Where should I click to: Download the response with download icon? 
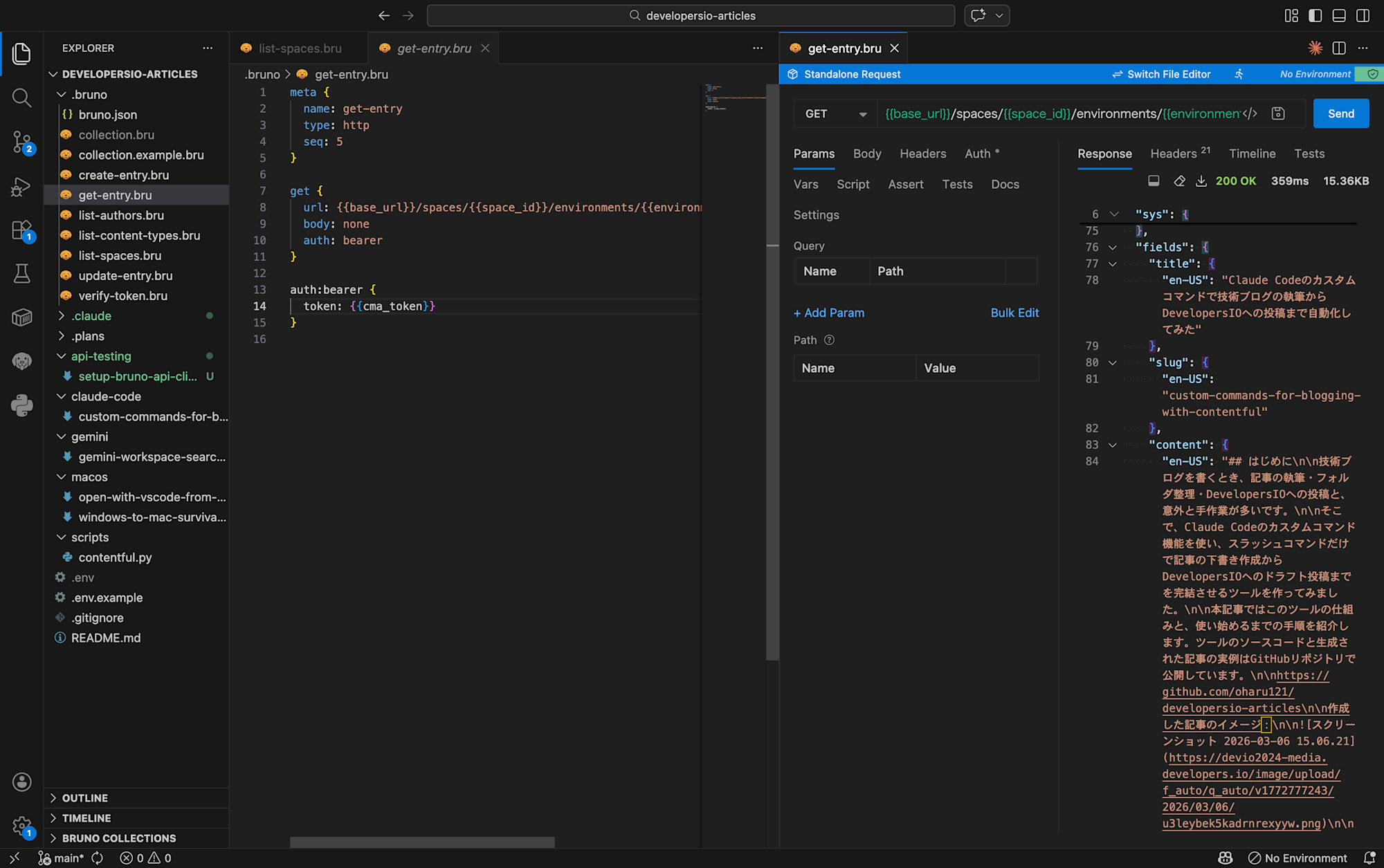(1201, 181)
